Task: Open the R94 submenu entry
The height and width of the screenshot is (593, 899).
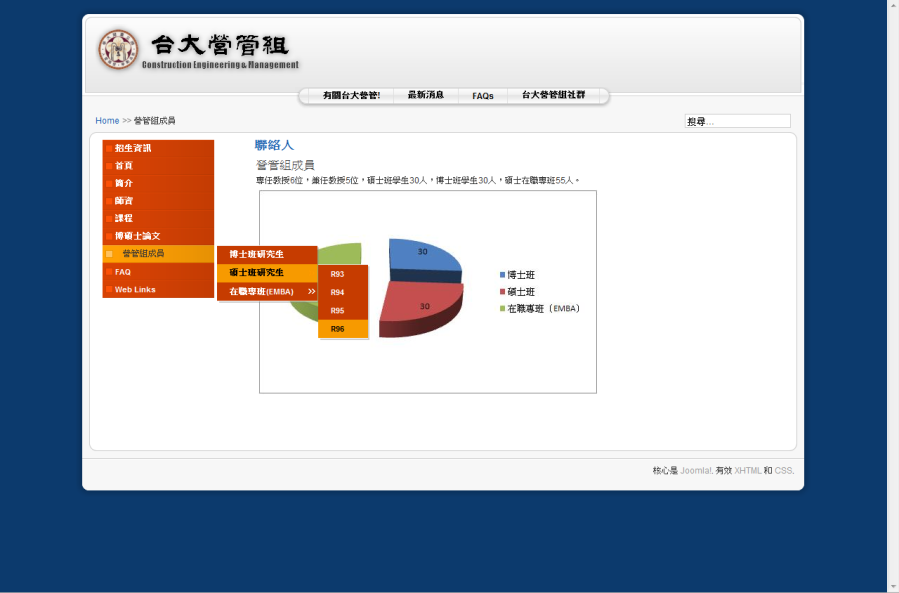Action: (x=338, y=292)
